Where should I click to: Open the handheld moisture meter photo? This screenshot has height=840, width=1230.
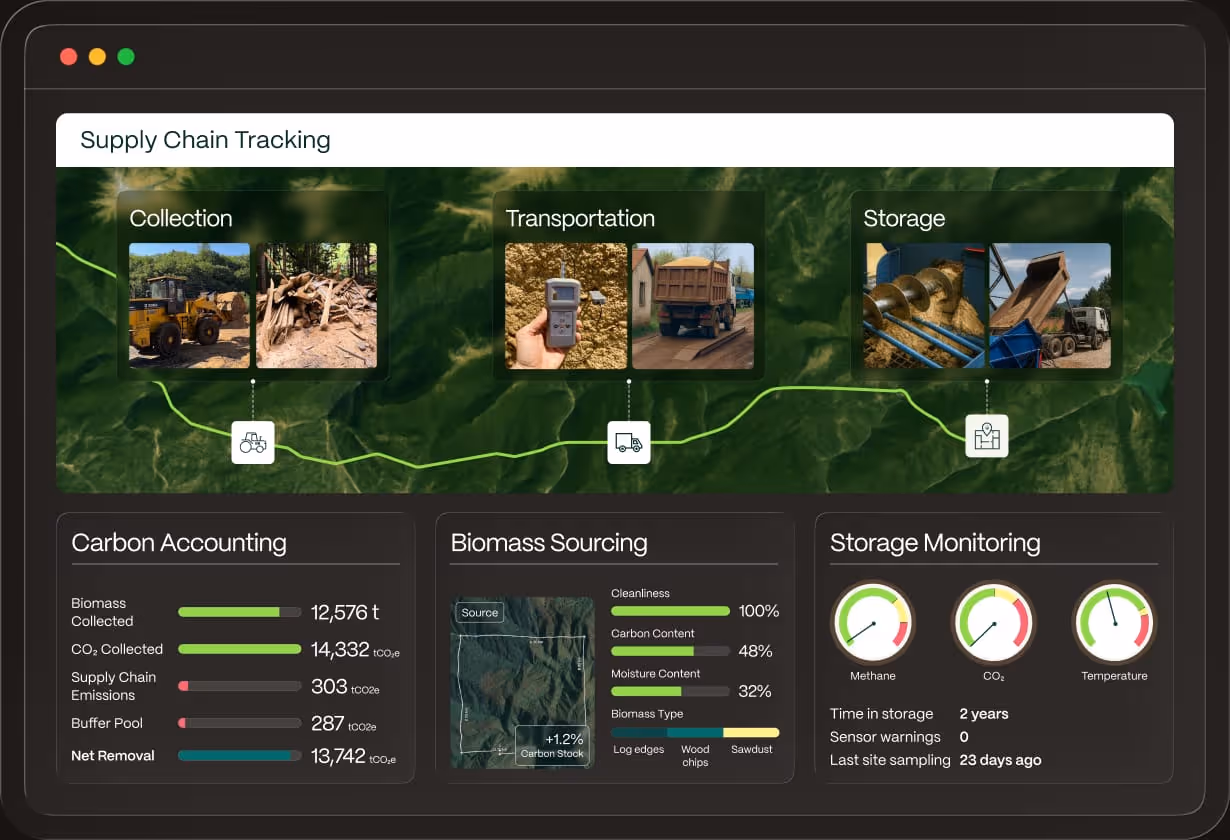pyautogui.click(x=566, y=305)
